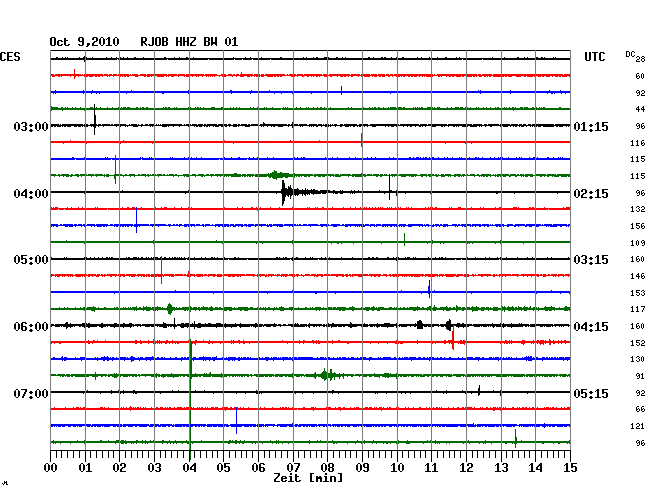Click the date label "Oct 9,2010"
The image size is (650, 494).
tap(84, 42)
